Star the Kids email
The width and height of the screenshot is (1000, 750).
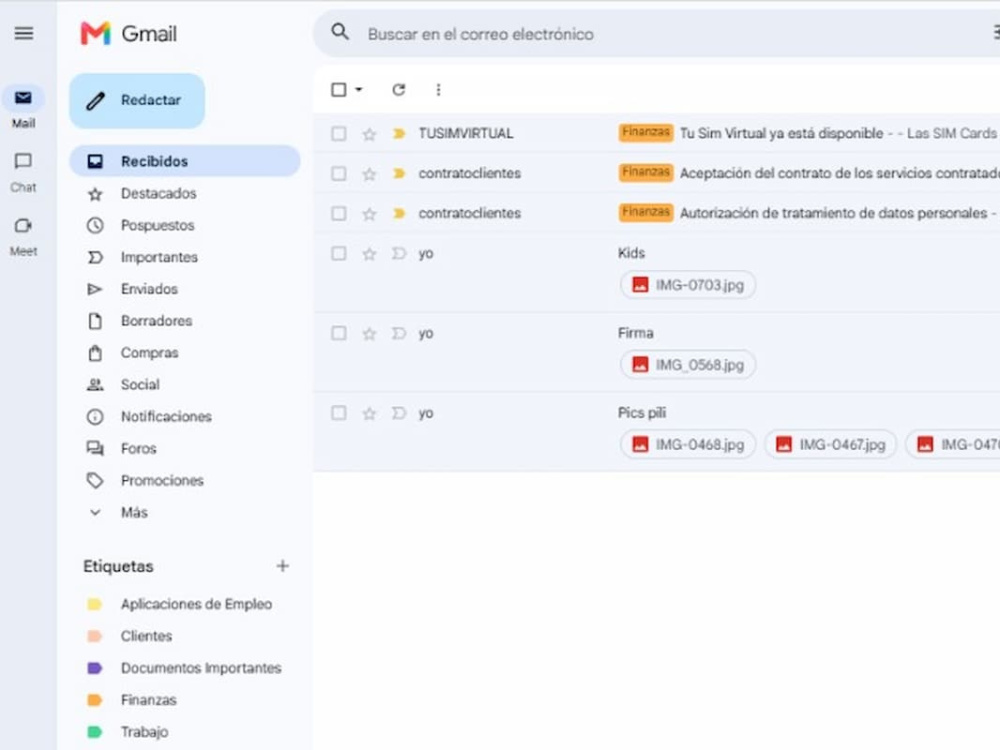coord(369,254)
